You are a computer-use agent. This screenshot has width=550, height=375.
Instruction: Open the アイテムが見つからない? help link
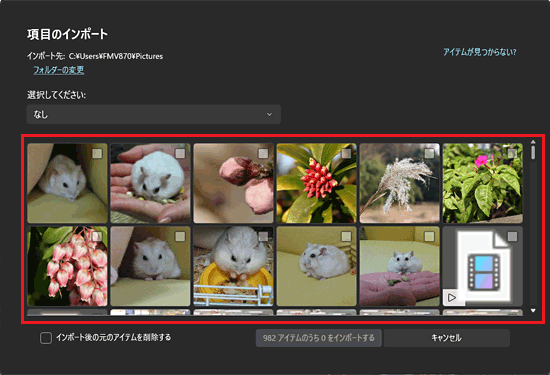tap(479, 52)
